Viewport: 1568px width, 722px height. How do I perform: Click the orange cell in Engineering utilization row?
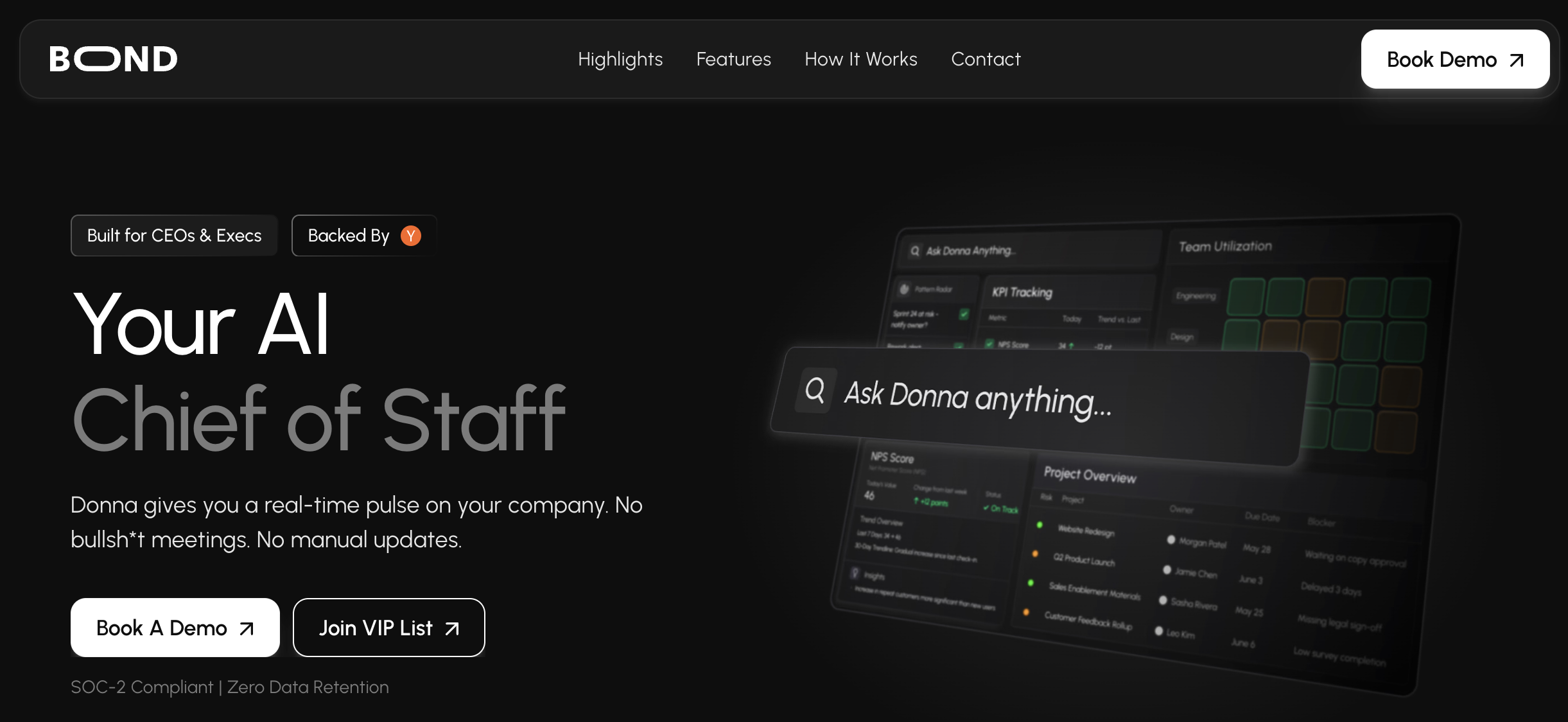pos(1326,297)
